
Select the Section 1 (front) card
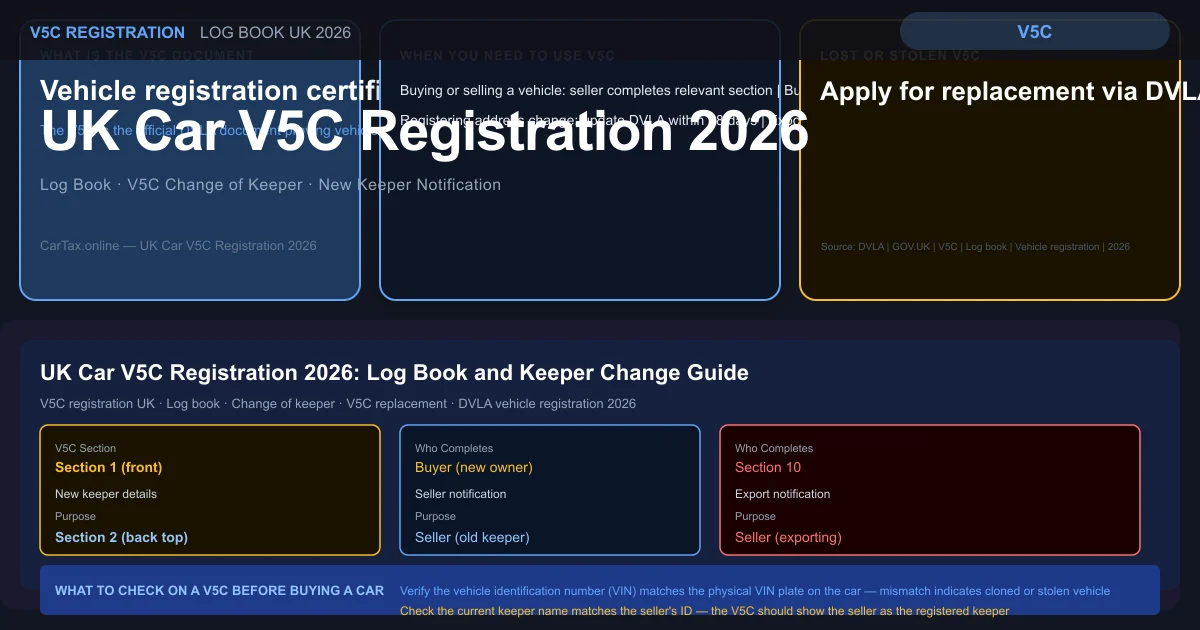pos(210,490)
